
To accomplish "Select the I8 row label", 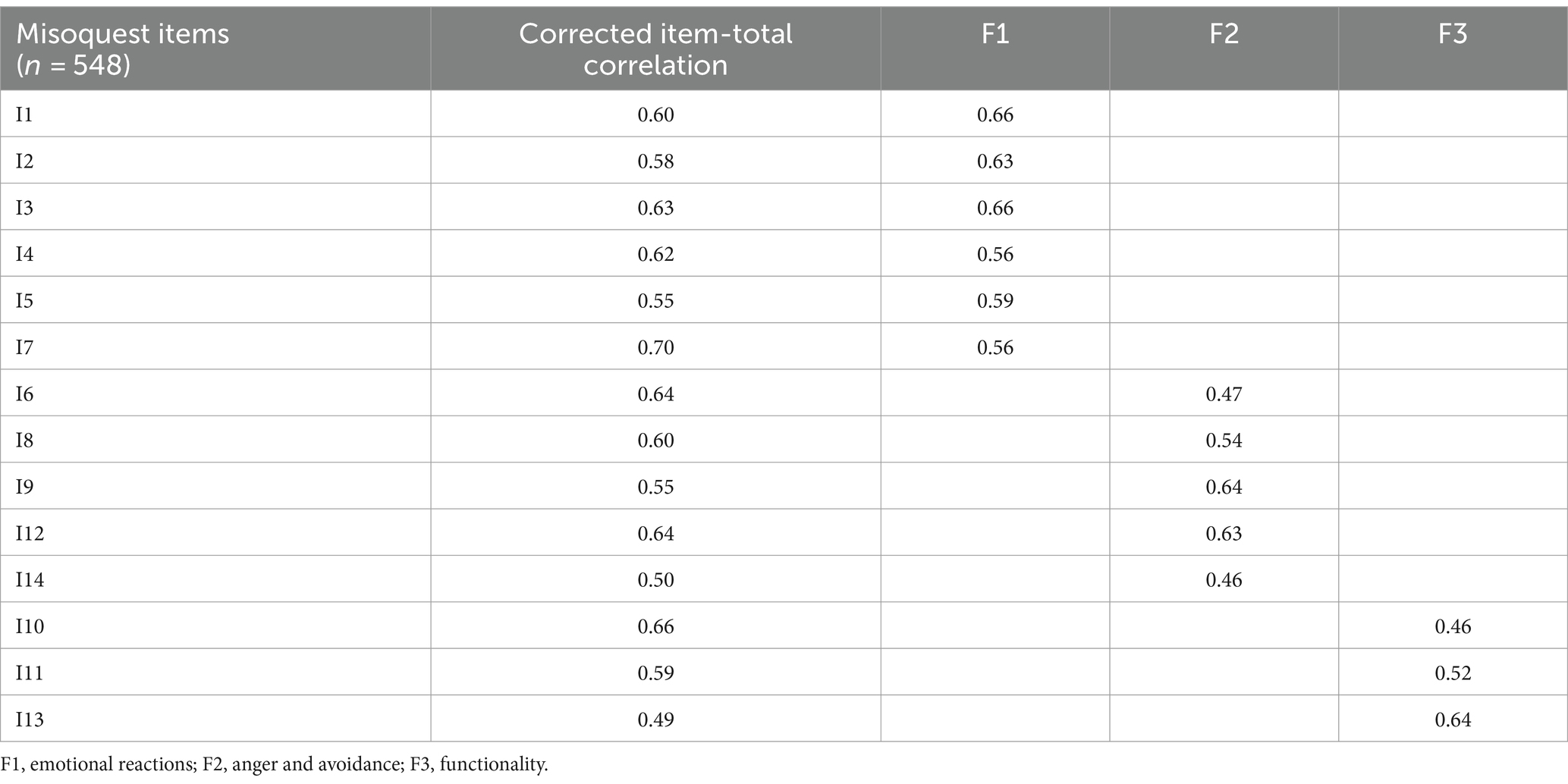I will [x=24, y=441].
